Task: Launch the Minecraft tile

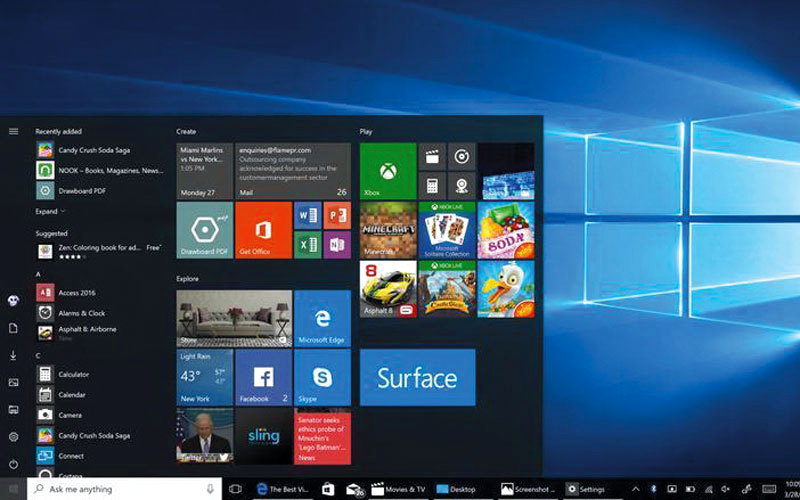Action: pos(387,230)
